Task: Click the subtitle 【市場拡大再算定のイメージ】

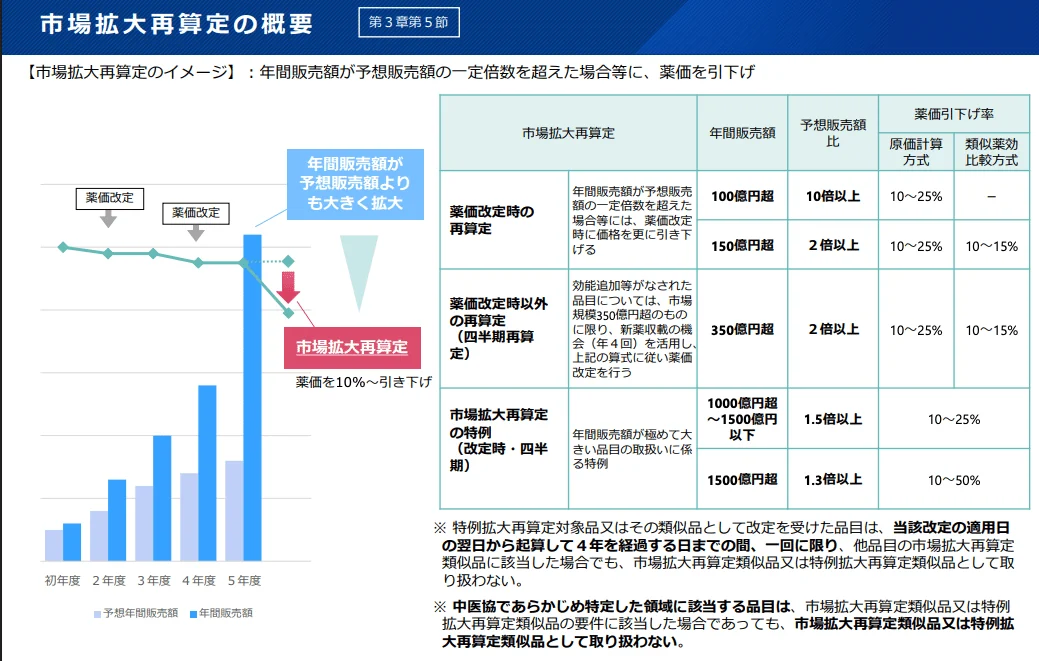Action: click(131, 72)
